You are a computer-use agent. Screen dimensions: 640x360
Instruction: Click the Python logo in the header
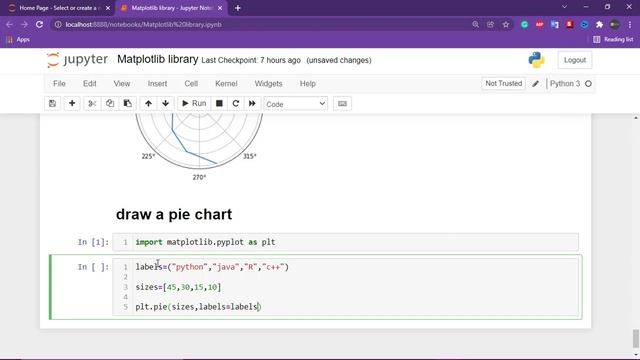[536, 60]
